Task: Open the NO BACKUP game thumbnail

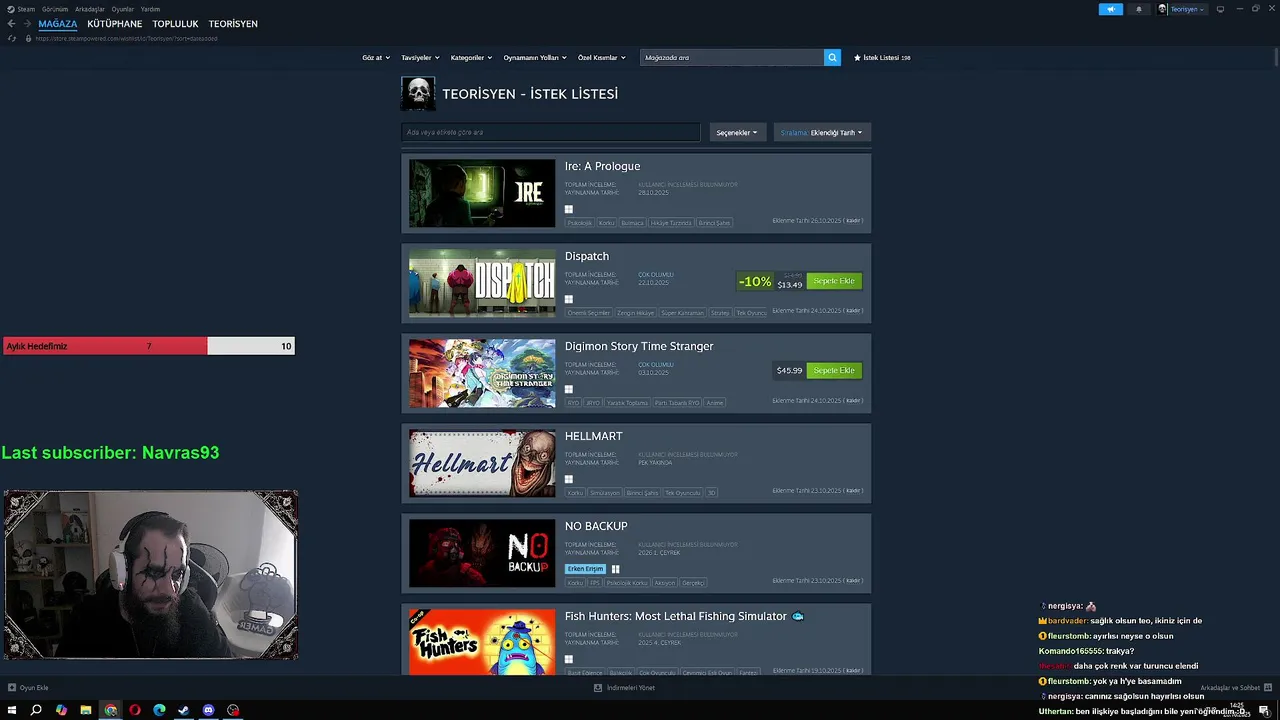Action: [x=482, y=553]
